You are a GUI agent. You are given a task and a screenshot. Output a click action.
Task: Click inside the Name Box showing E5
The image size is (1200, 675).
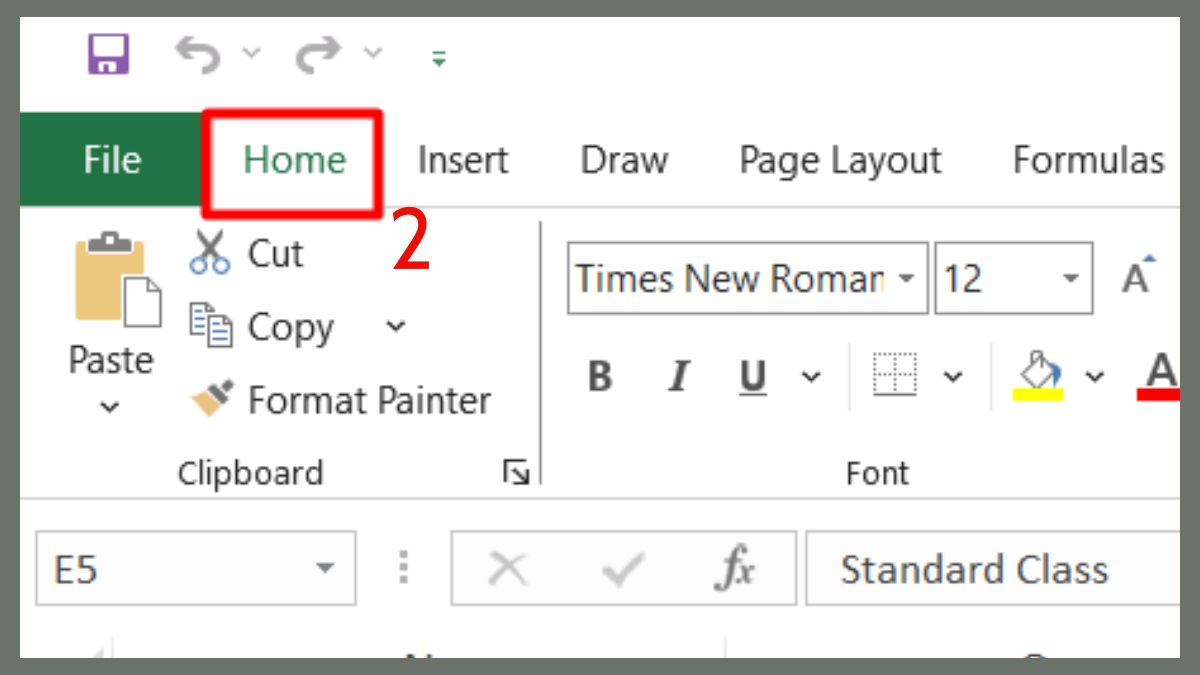tap(160, 567)
